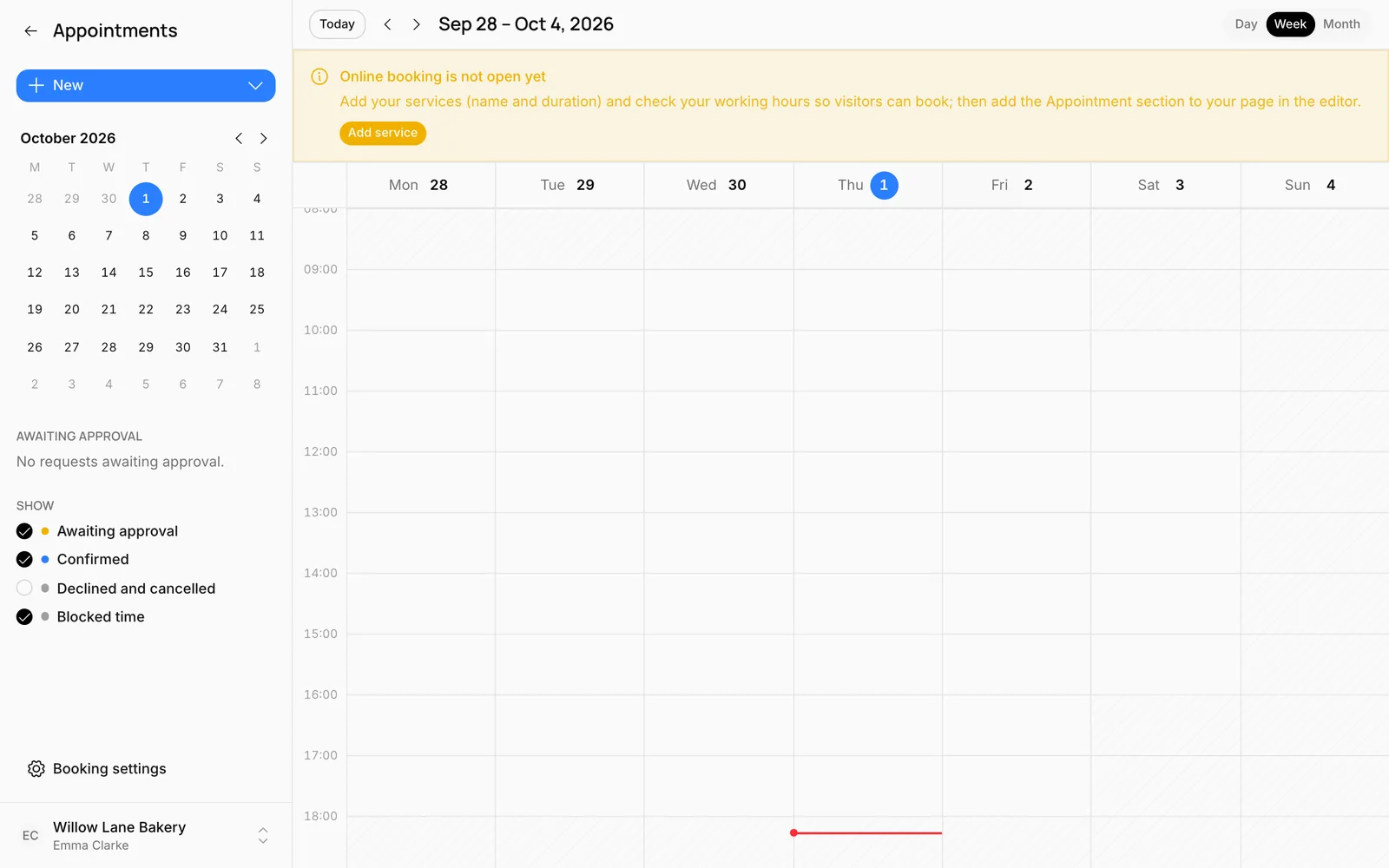
Task: Toggle Confirmed checkbox
Action: click(24, 560)
